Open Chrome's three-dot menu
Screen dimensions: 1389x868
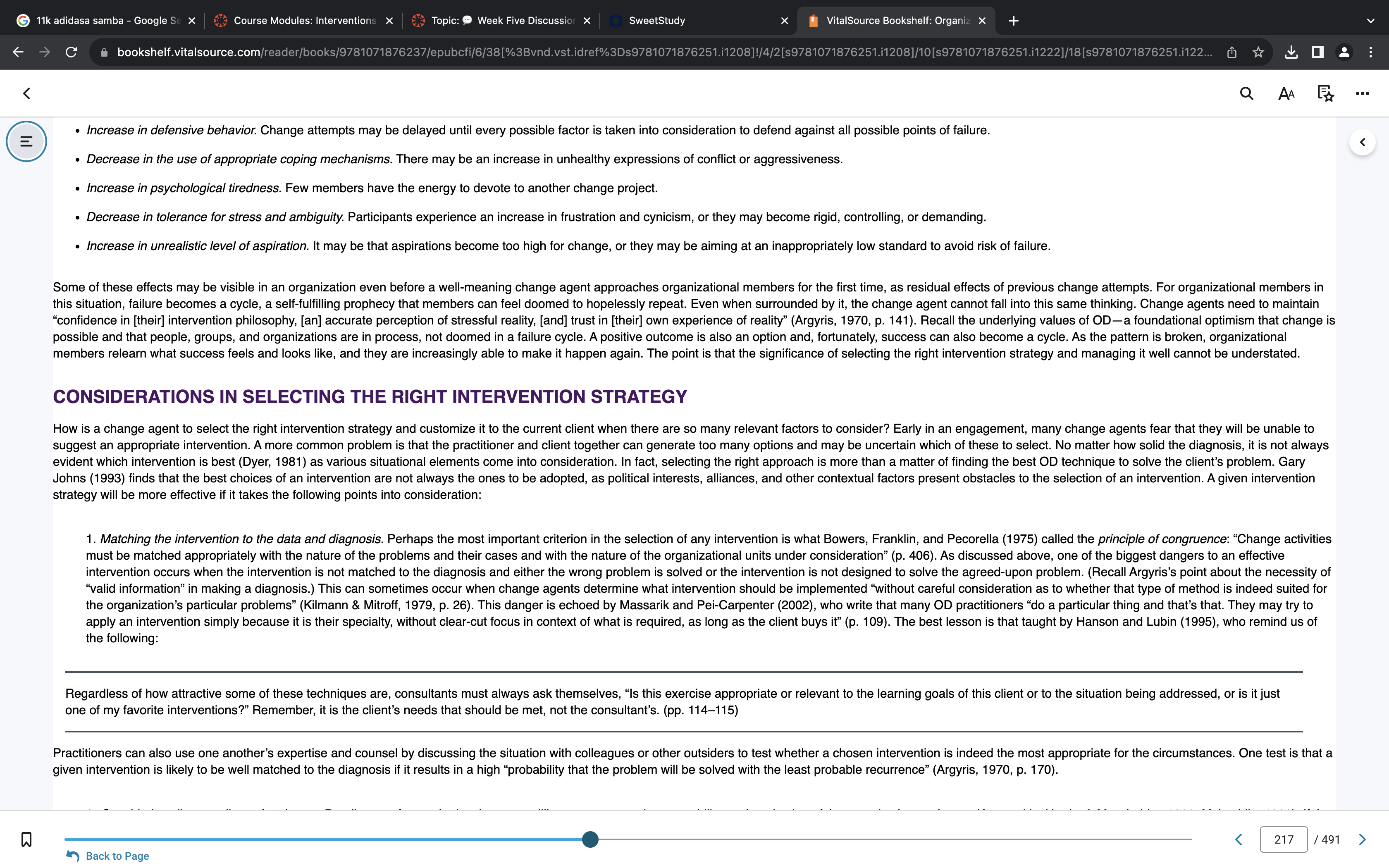tap(1371, 52)
